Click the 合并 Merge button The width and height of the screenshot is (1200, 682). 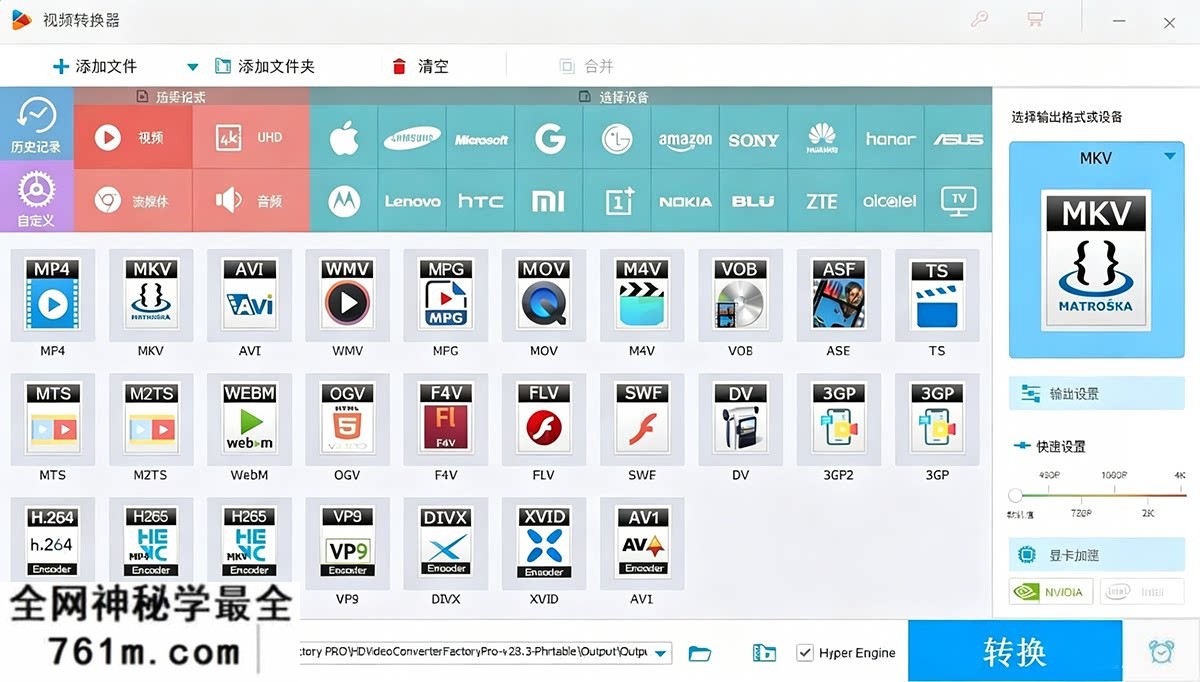[x=586, y=67]
